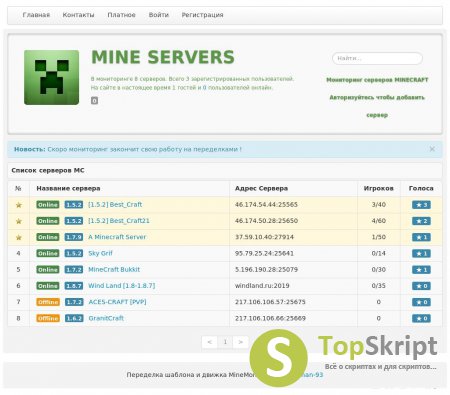This screenshot has height=395, width=450.
Task: Click address 5.196.190.28:25079
Action: point(266,269)
